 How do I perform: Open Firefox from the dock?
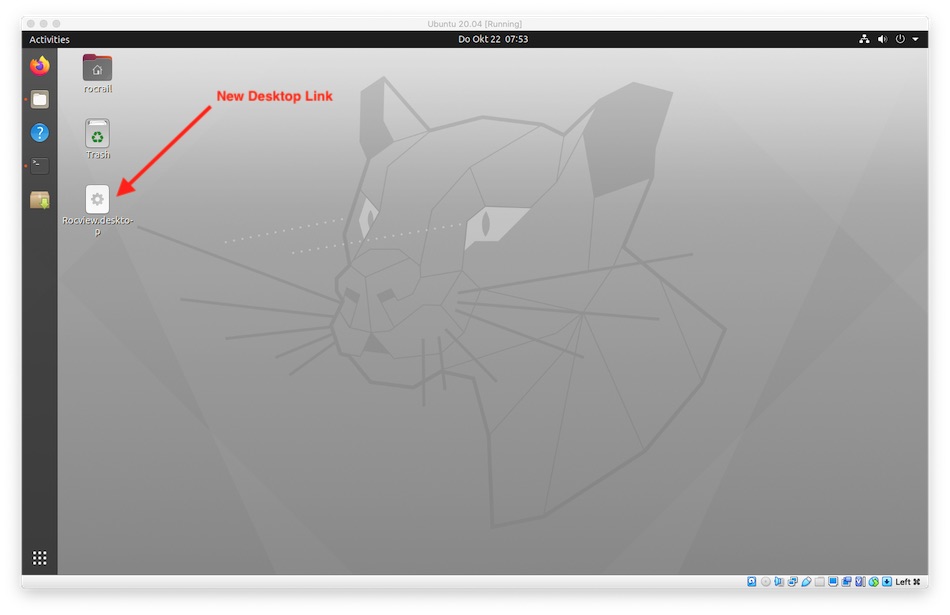[39, 66]
